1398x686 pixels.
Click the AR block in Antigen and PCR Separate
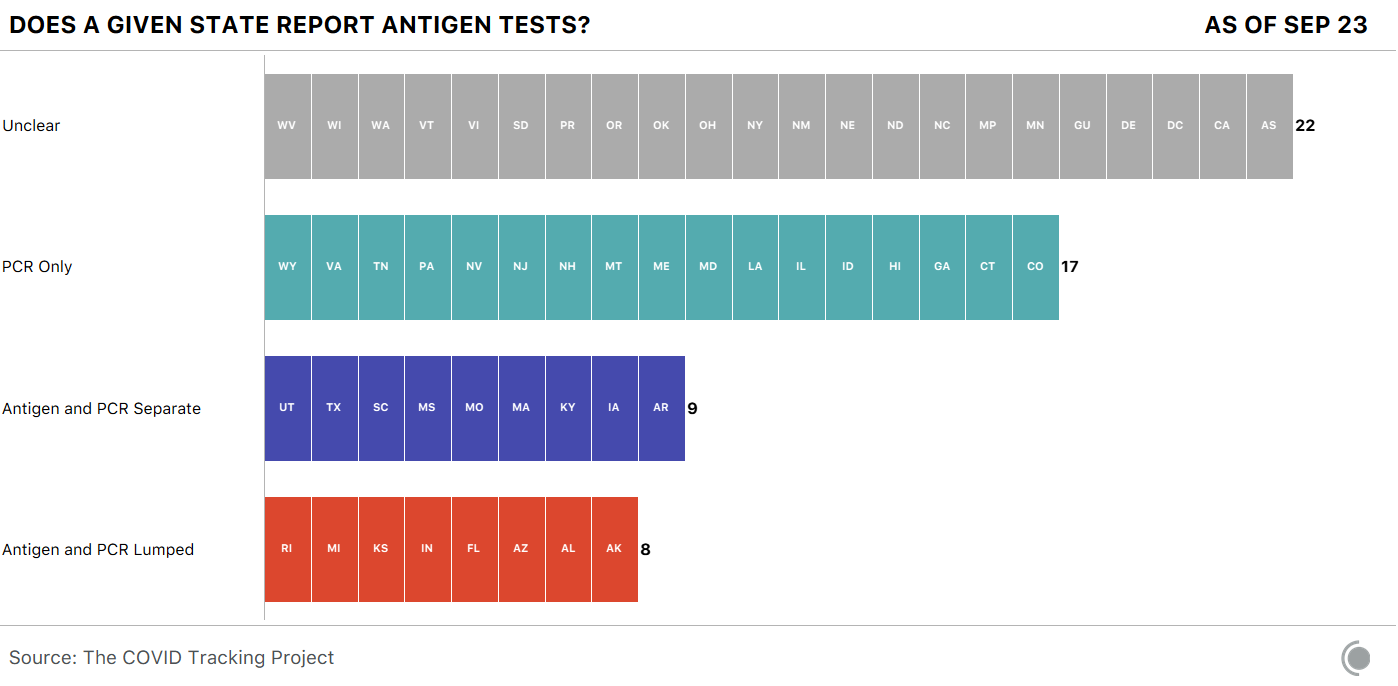coord(661,408)
